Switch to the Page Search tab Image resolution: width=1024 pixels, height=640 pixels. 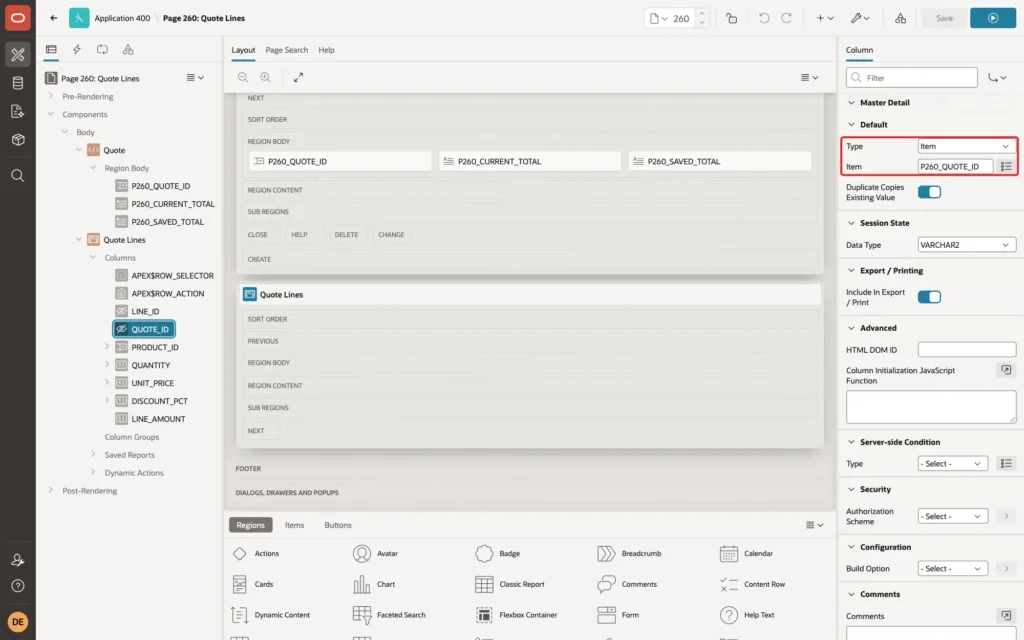point(286,50)
